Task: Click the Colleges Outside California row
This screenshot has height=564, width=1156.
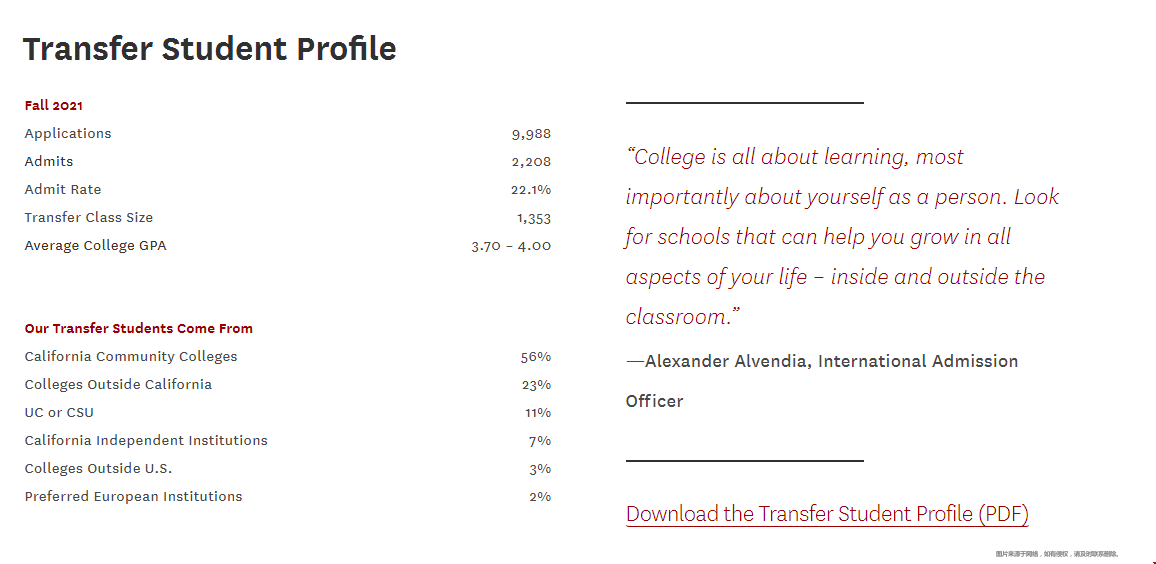Action: pyautogui.click(x=288, y=385)
